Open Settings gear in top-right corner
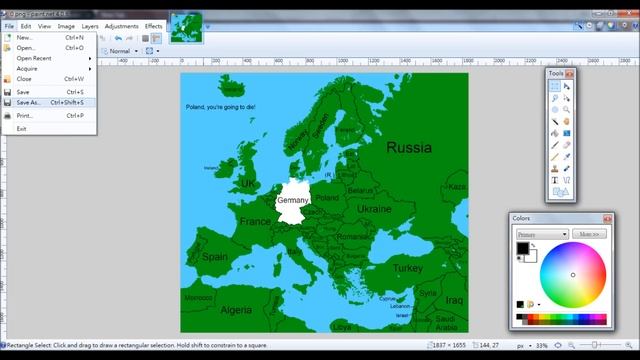Image resolution: width=640 pixels, height=360 pixels. (x=624, y=25)
